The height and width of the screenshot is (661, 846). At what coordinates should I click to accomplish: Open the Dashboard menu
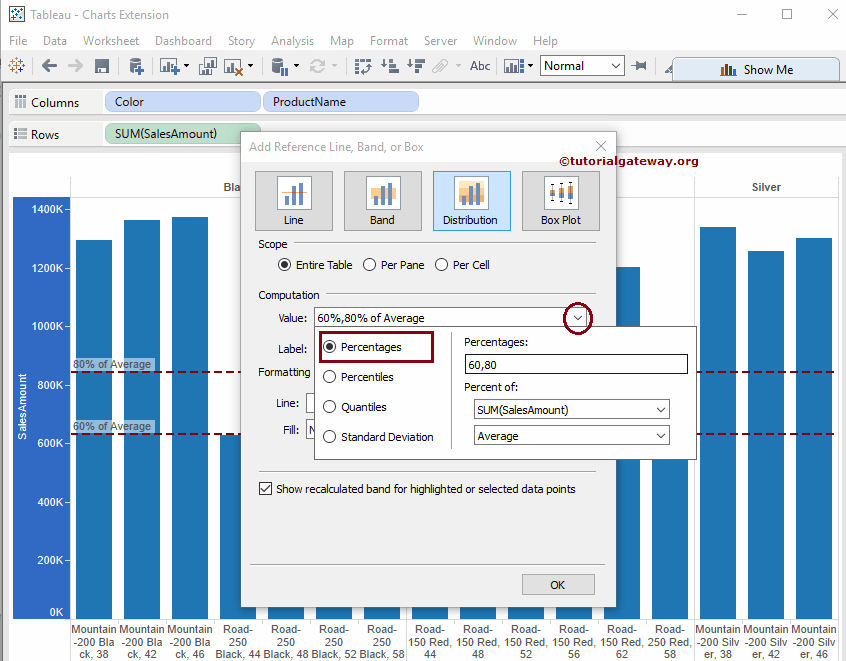point(183,41)
